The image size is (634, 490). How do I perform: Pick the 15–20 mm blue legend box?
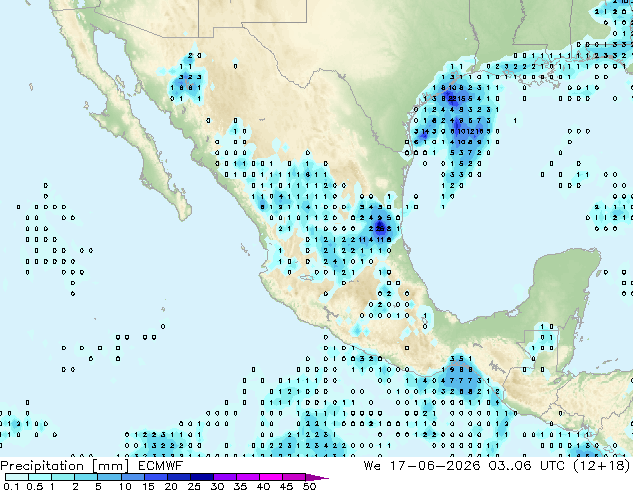click(156, 477)
